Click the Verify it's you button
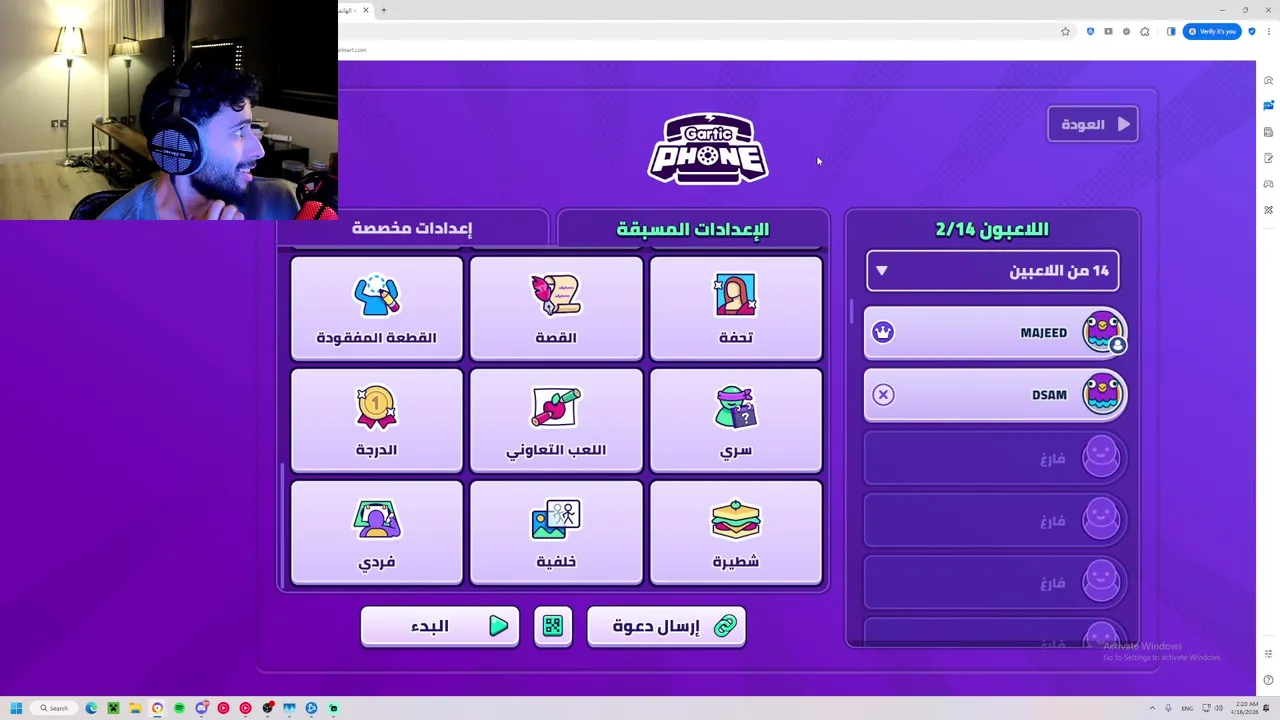Image resolution: width=1280 pixels, height=720 pixels. coord(1212,32)
